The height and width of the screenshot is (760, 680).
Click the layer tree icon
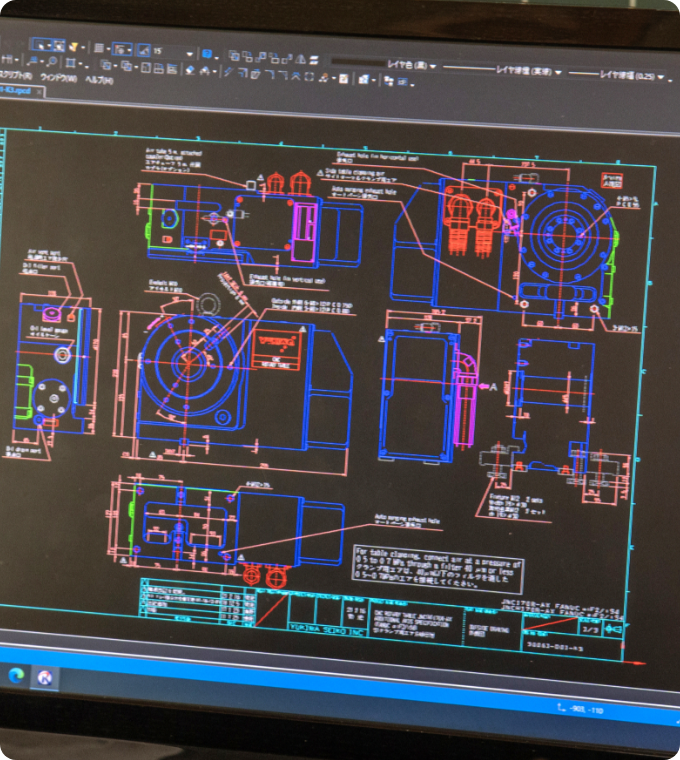click(389, 80)
